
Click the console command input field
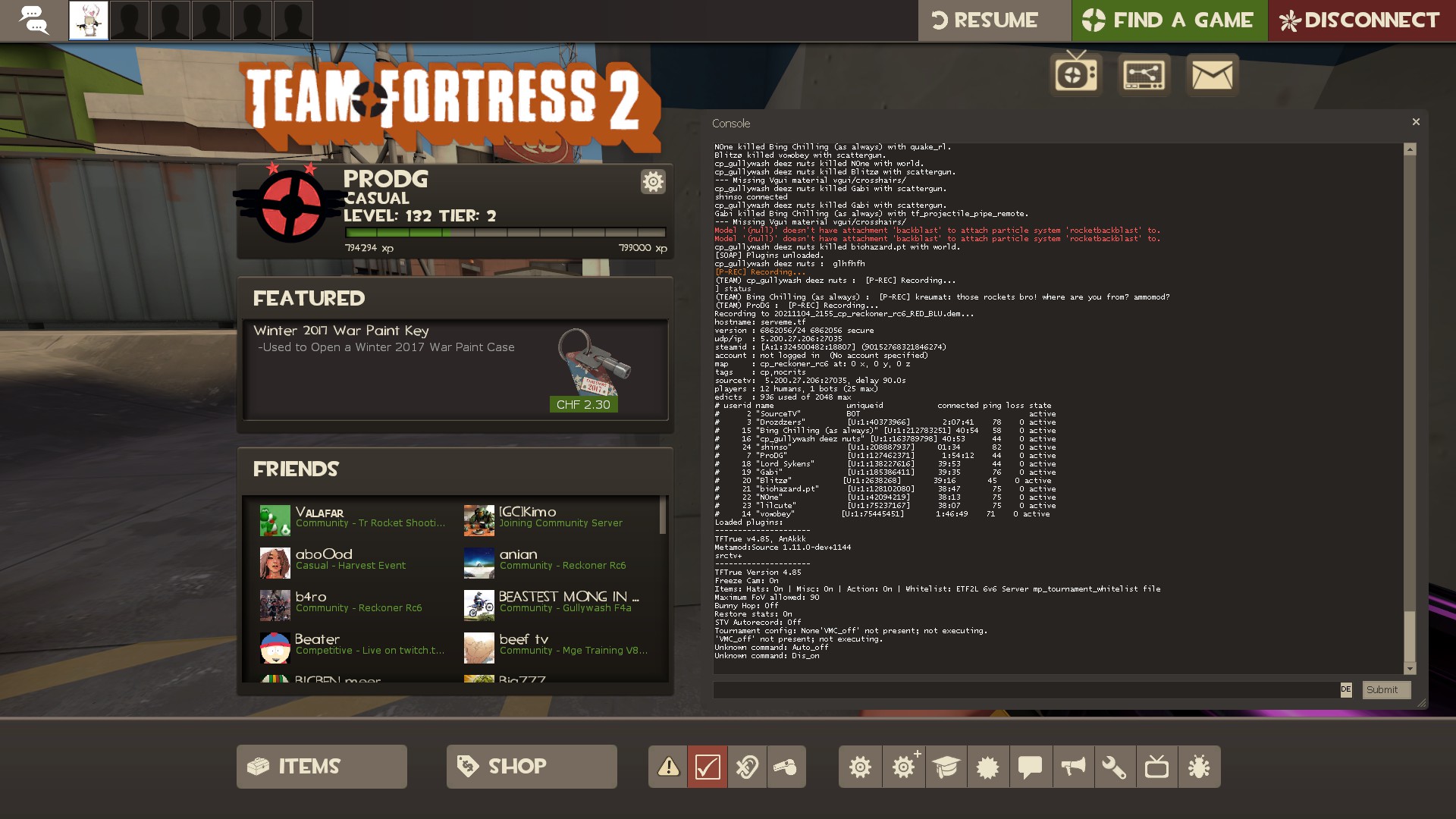click(1027, 689)
